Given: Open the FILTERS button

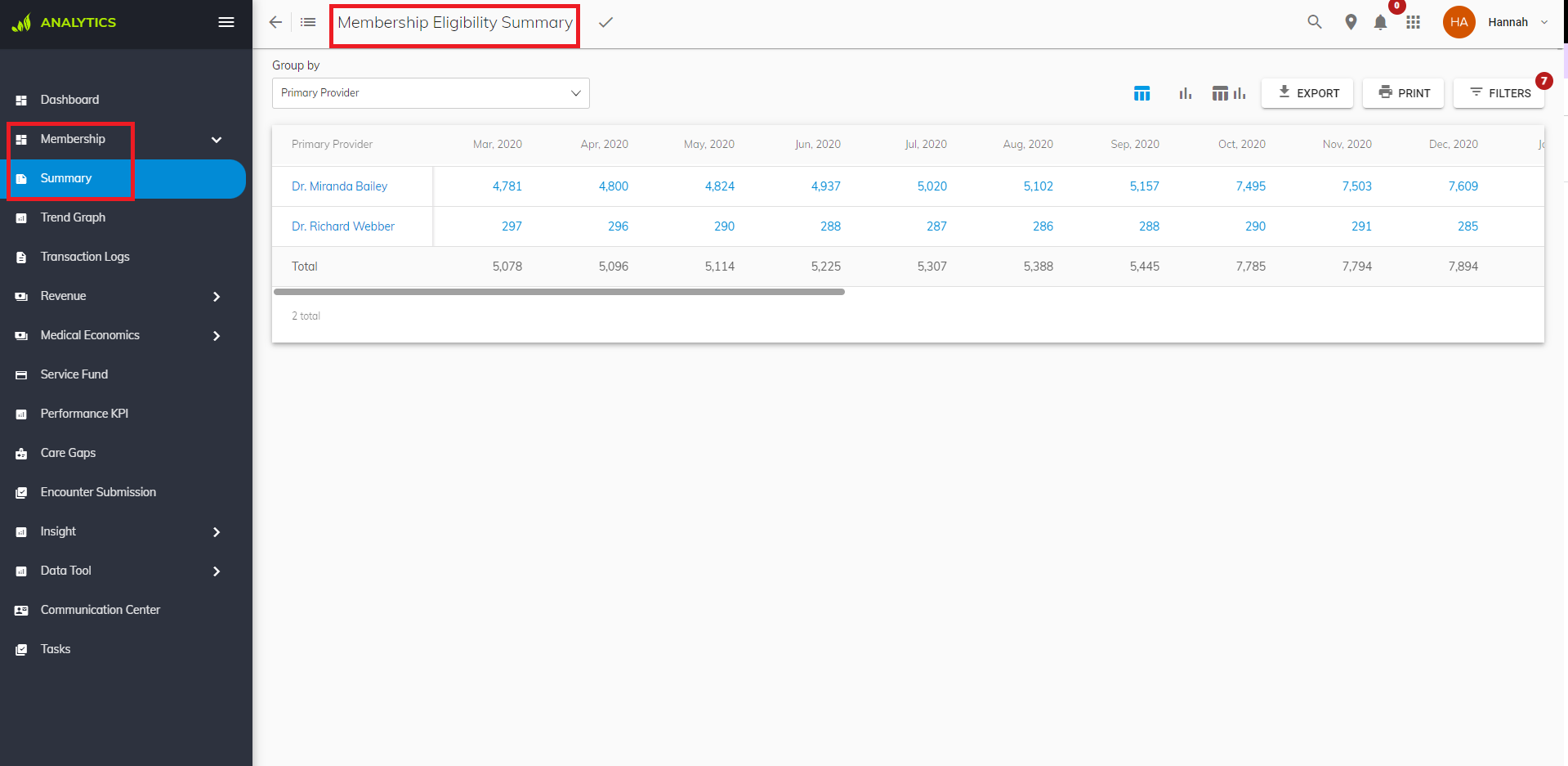Looking at the screenshot, I should [x=1499, y=93].
